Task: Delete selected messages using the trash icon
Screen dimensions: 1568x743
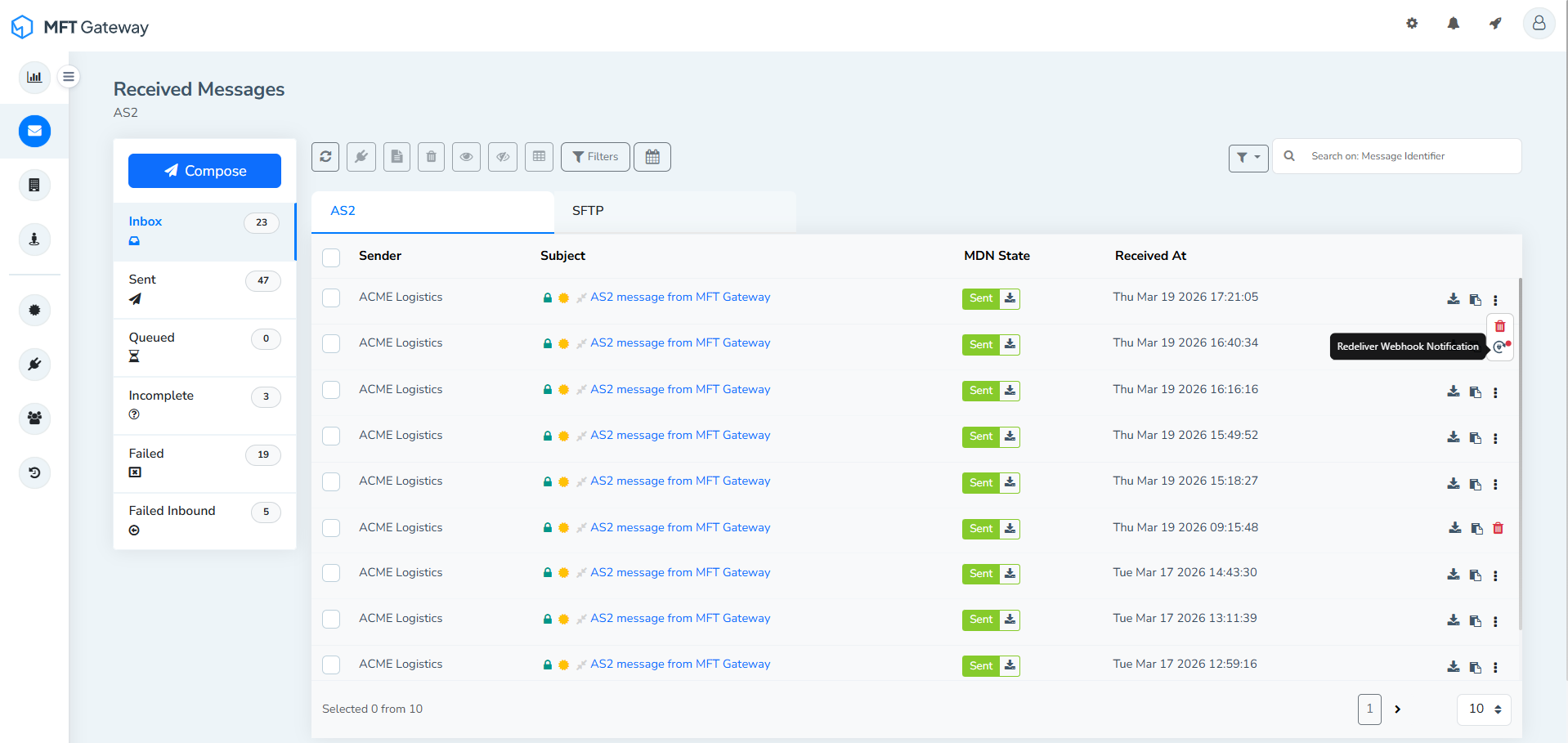Action: pos(431,156)
